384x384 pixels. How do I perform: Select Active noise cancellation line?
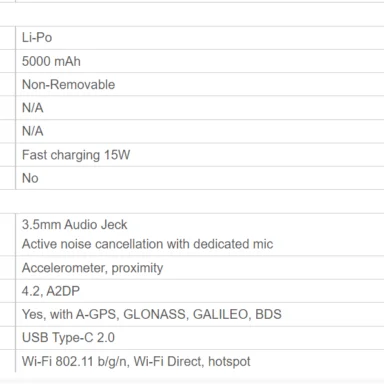pyautogui.click(x=147, y=244)
